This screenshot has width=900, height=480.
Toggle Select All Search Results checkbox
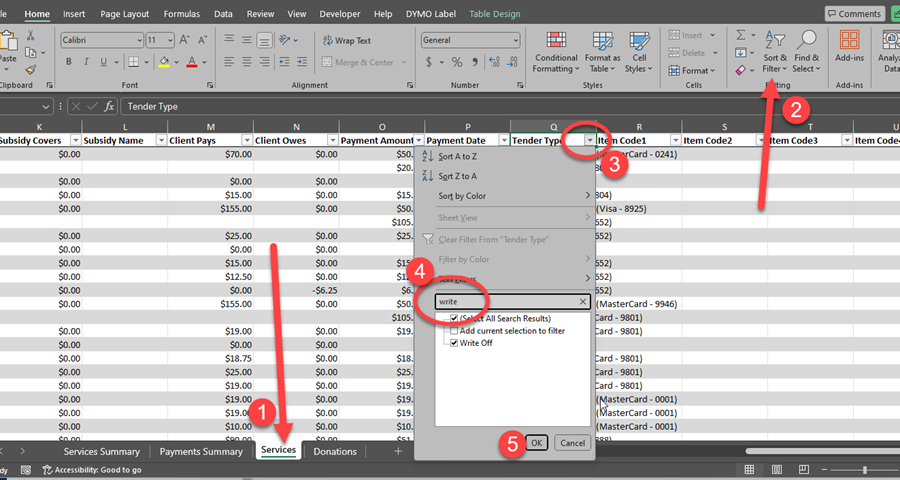pyautogui.click(x=454, y=318)
